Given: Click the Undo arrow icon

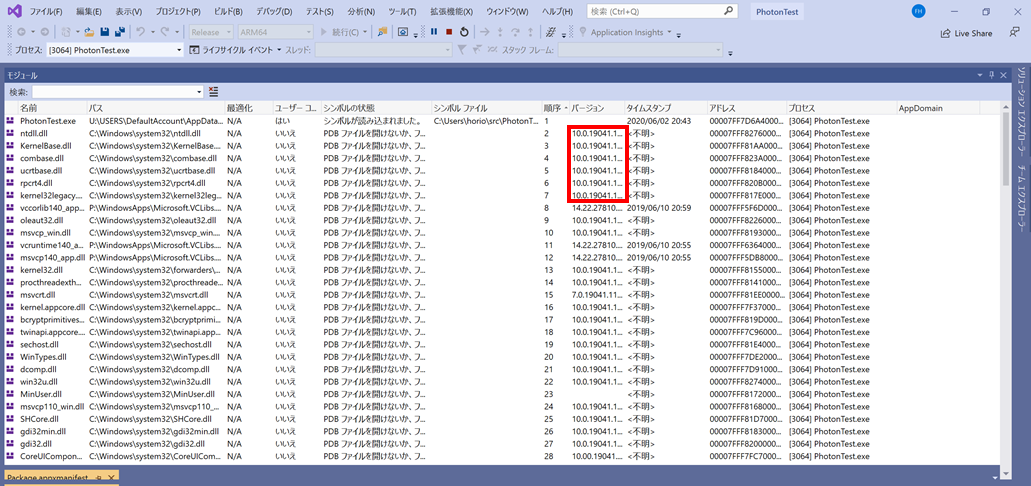Looking at the screenshot, I should point(140,32).
